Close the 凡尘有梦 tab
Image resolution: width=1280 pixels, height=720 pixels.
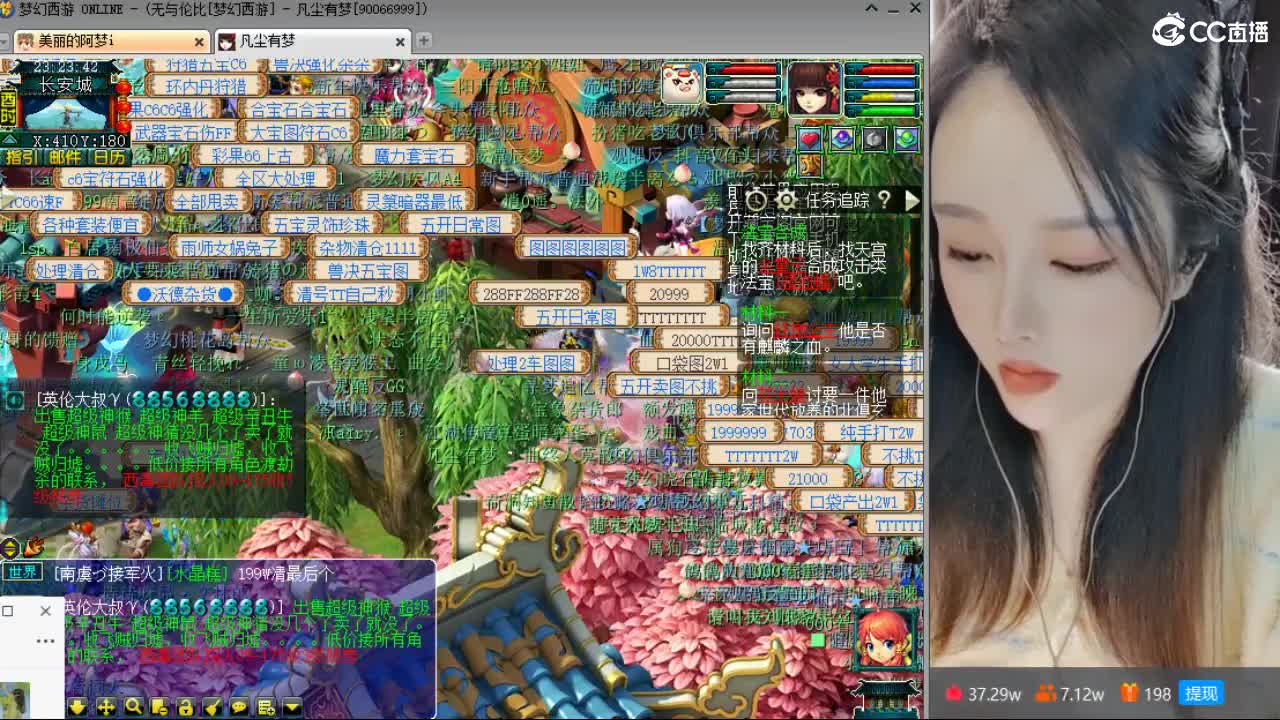pyautogui.click(x=400, y=42)
